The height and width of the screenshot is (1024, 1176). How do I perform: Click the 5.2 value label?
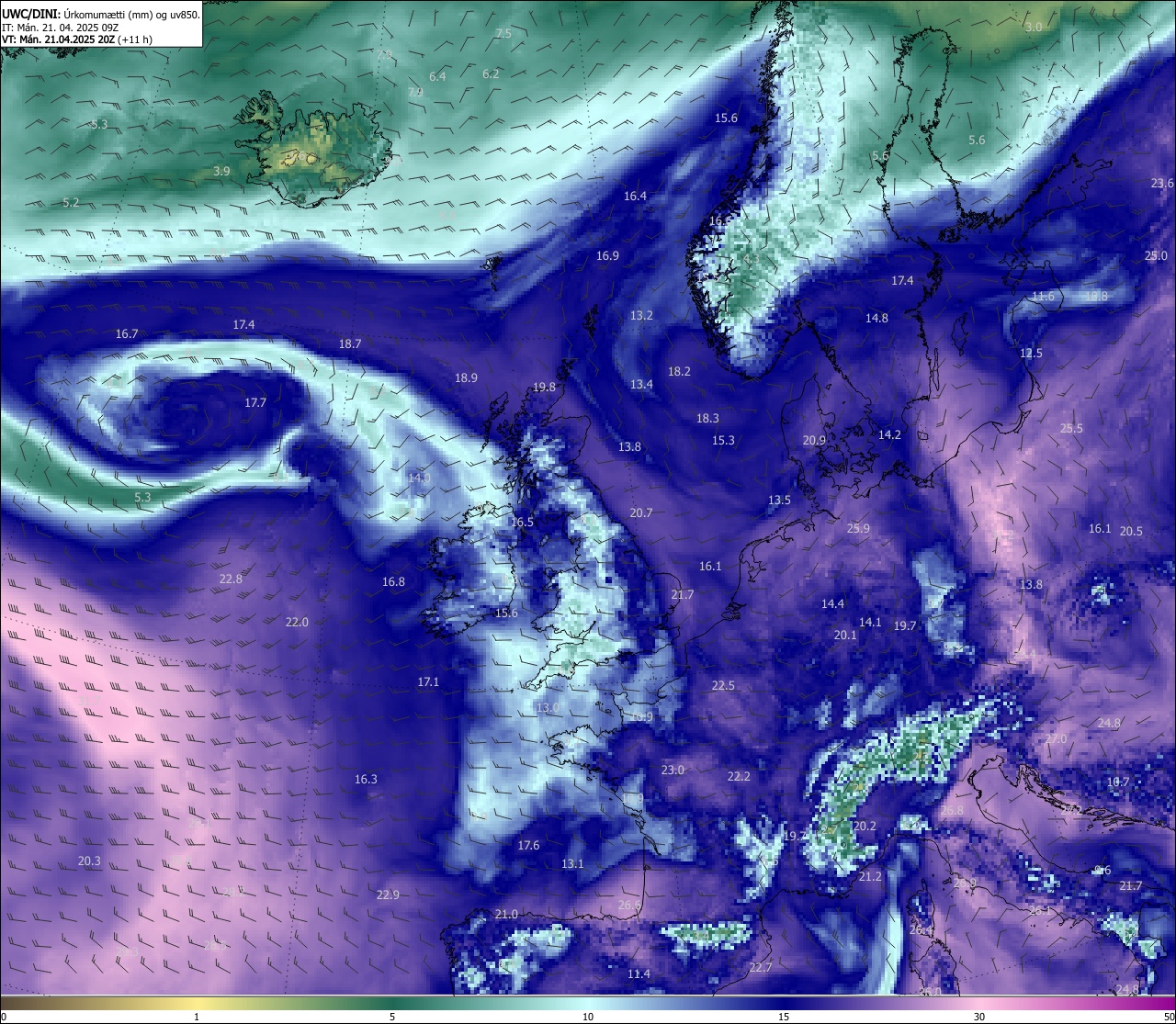[71, 202]
